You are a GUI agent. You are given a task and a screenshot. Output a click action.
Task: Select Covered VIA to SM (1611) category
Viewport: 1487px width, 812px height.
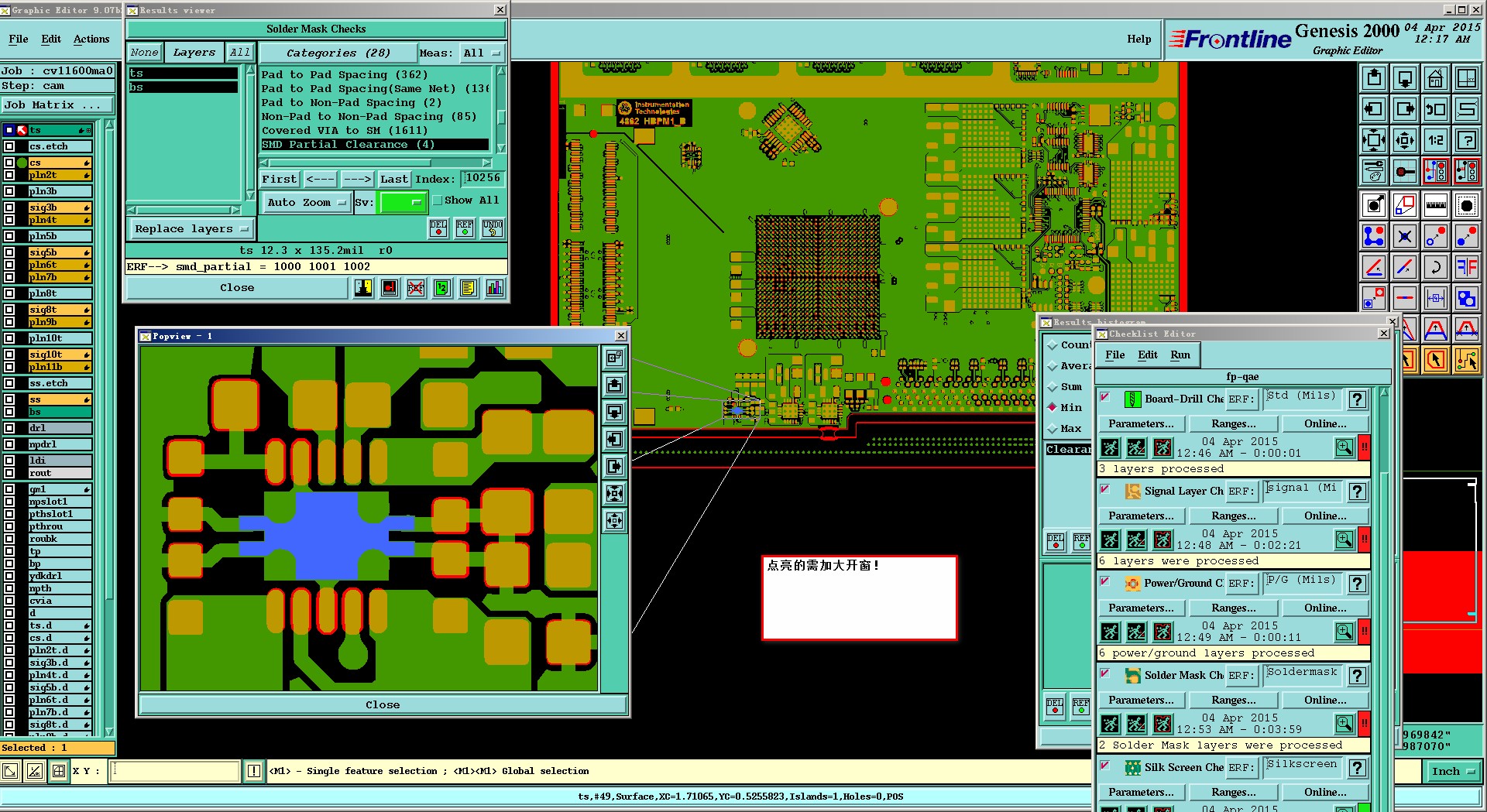click(x=375, y=131)
